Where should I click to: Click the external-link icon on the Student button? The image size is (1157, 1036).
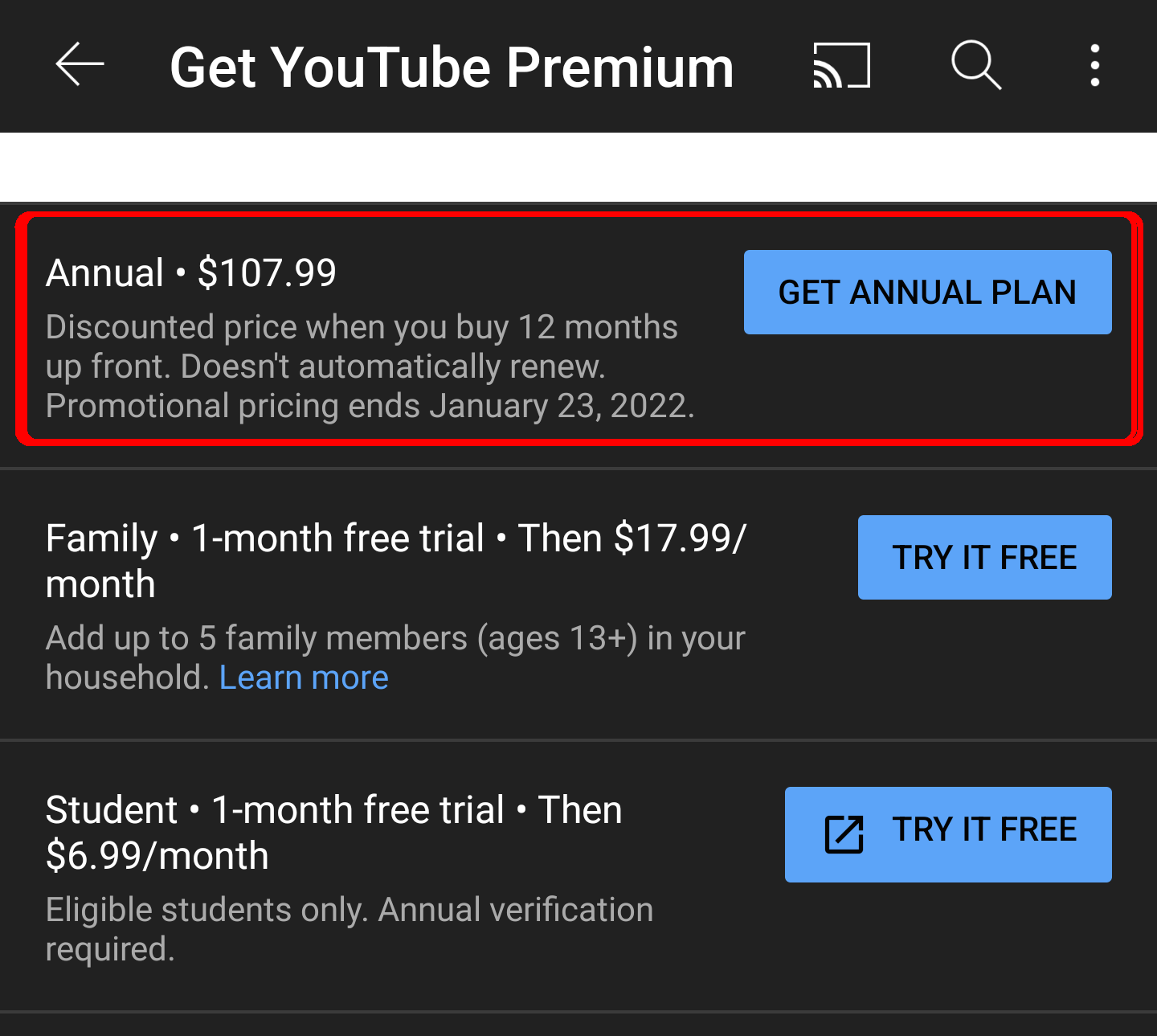tap(844, 834)
